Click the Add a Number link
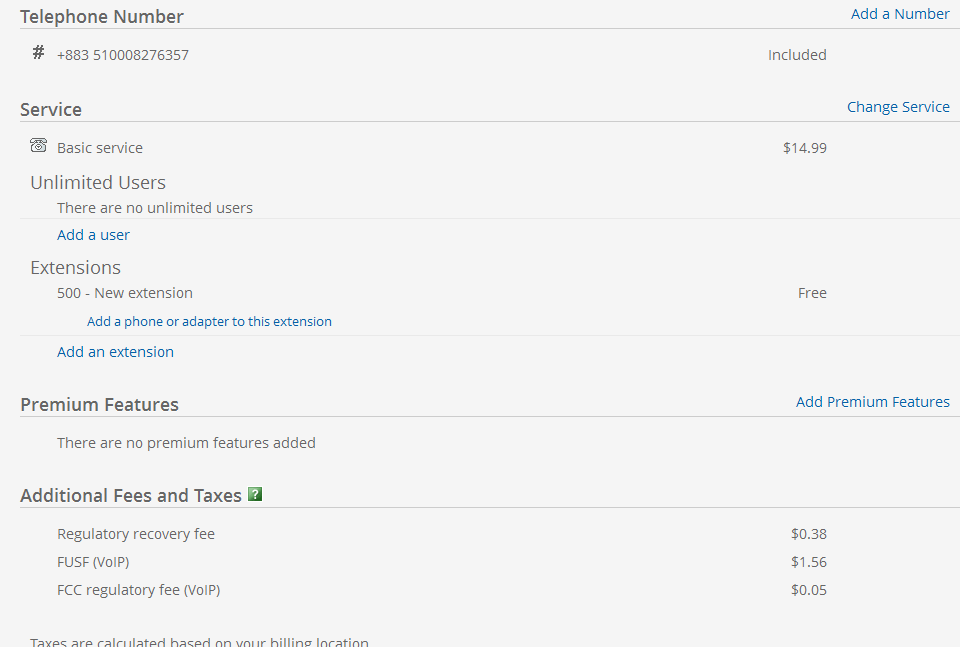Viewport: 960px width, 647px height. point(900,14)
